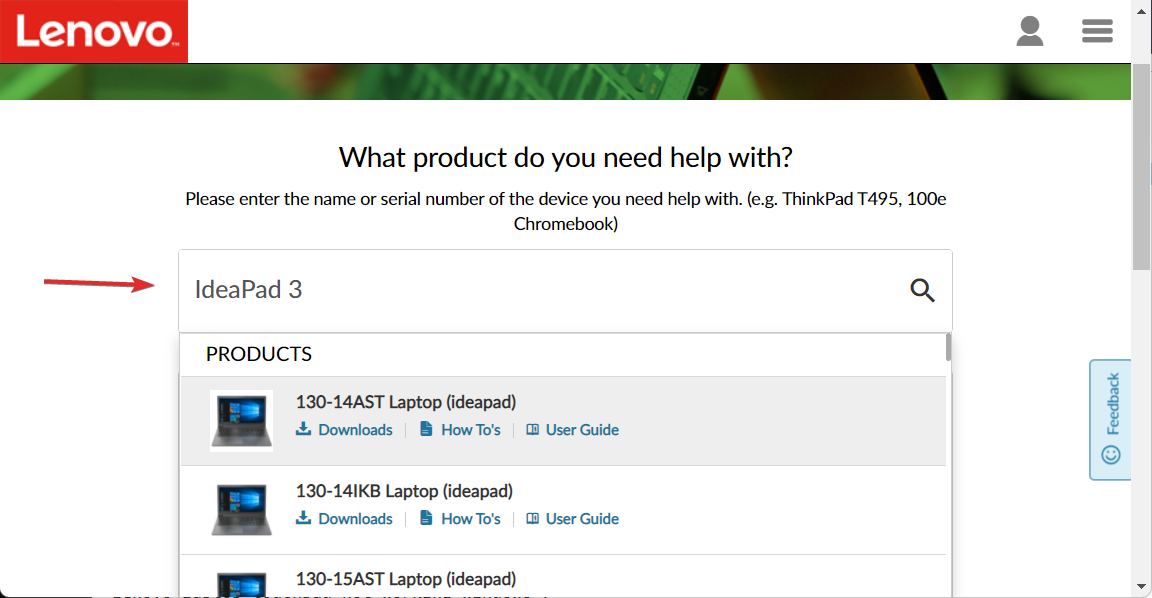The image size is (1152, 598).
Task: Click the products dropdown list scrollbar
Action: (x=948, y=347)
